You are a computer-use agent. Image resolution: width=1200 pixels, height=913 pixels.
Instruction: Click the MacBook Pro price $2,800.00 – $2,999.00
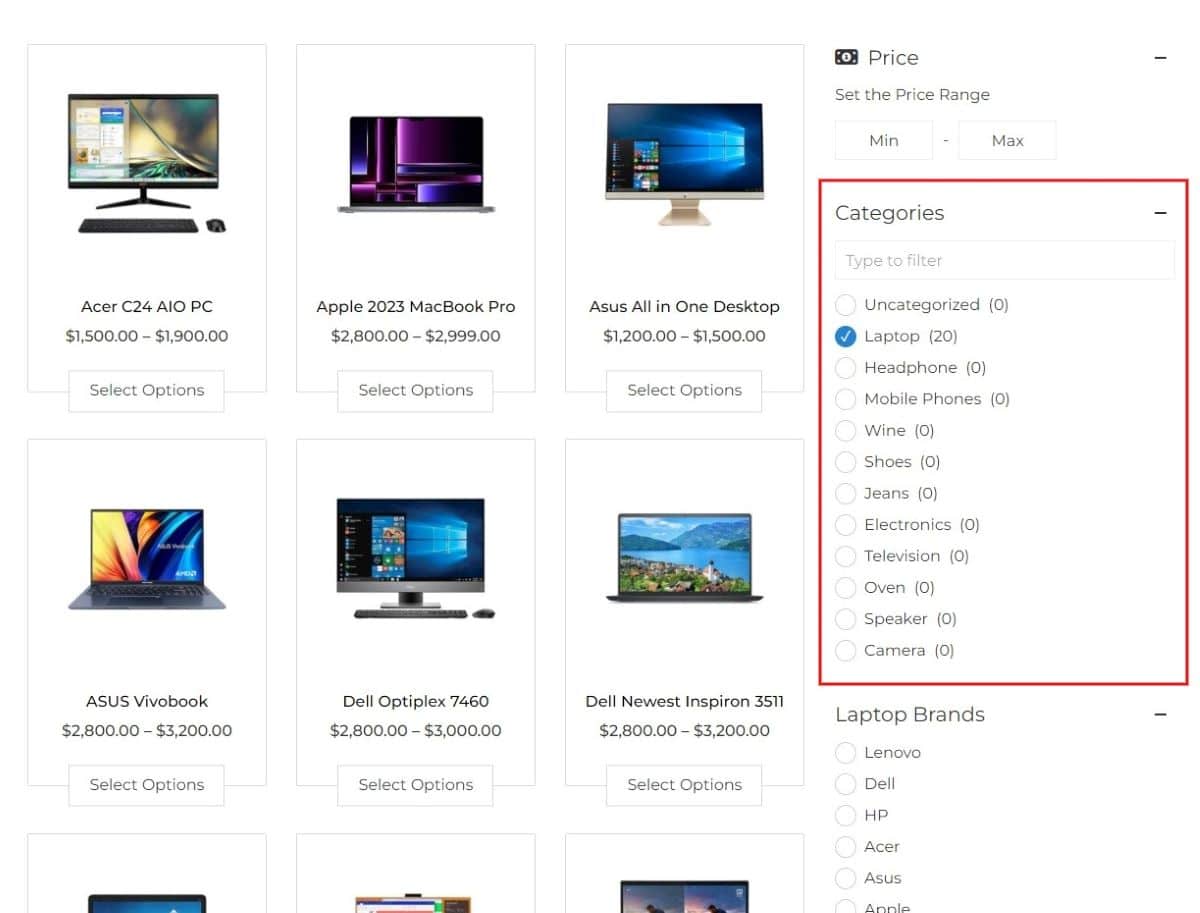click(x=416, y=336)
